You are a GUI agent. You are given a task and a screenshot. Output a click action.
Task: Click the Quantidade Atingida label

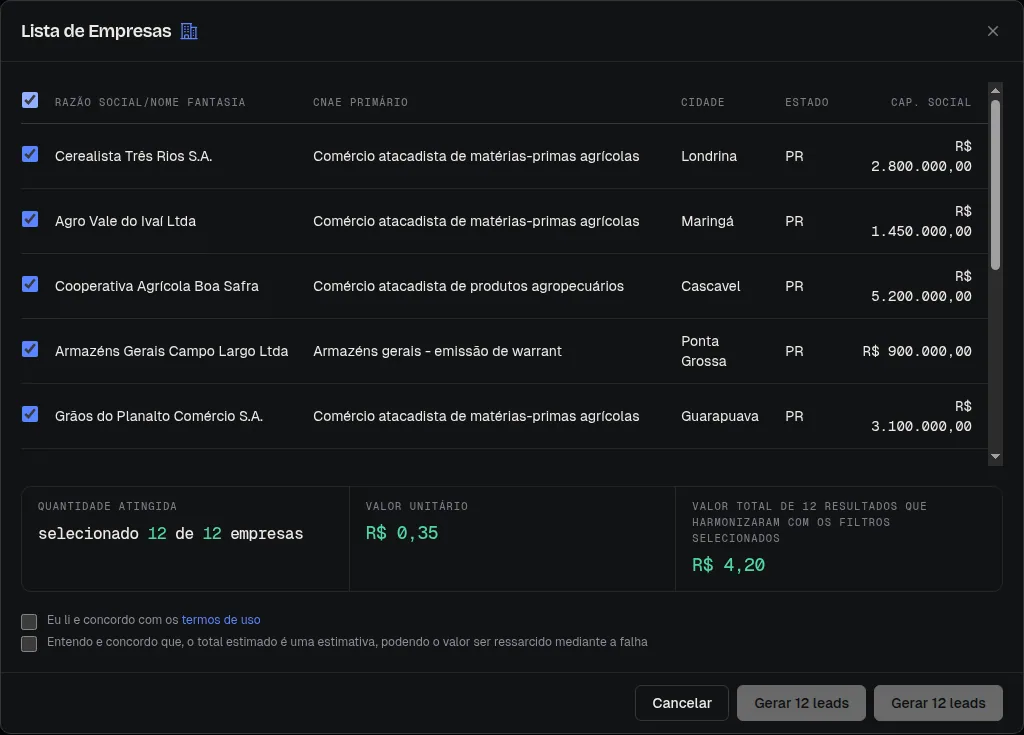[107, 506]
